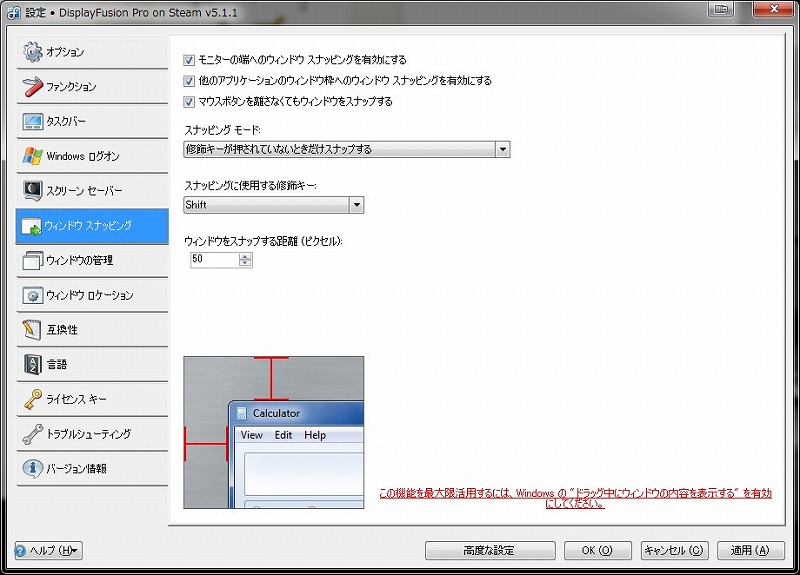The image size is (800, 575).
Task: Open the タスクバー settings page
Action: point(92,121)
